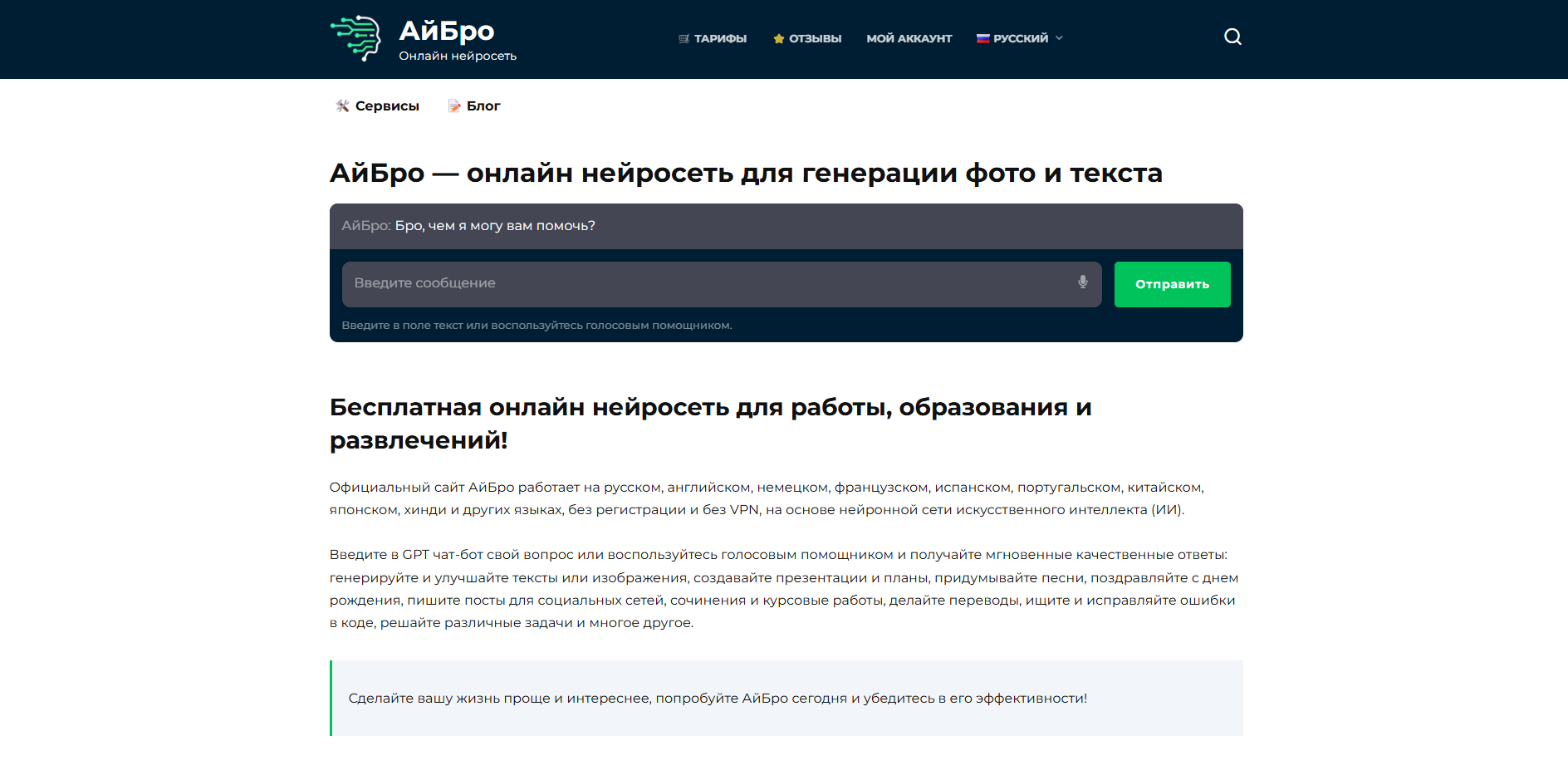Screen dimensions: 1568x775
Task: Click the star icon beside Отзывы
Action: click(x=778, y=39)
